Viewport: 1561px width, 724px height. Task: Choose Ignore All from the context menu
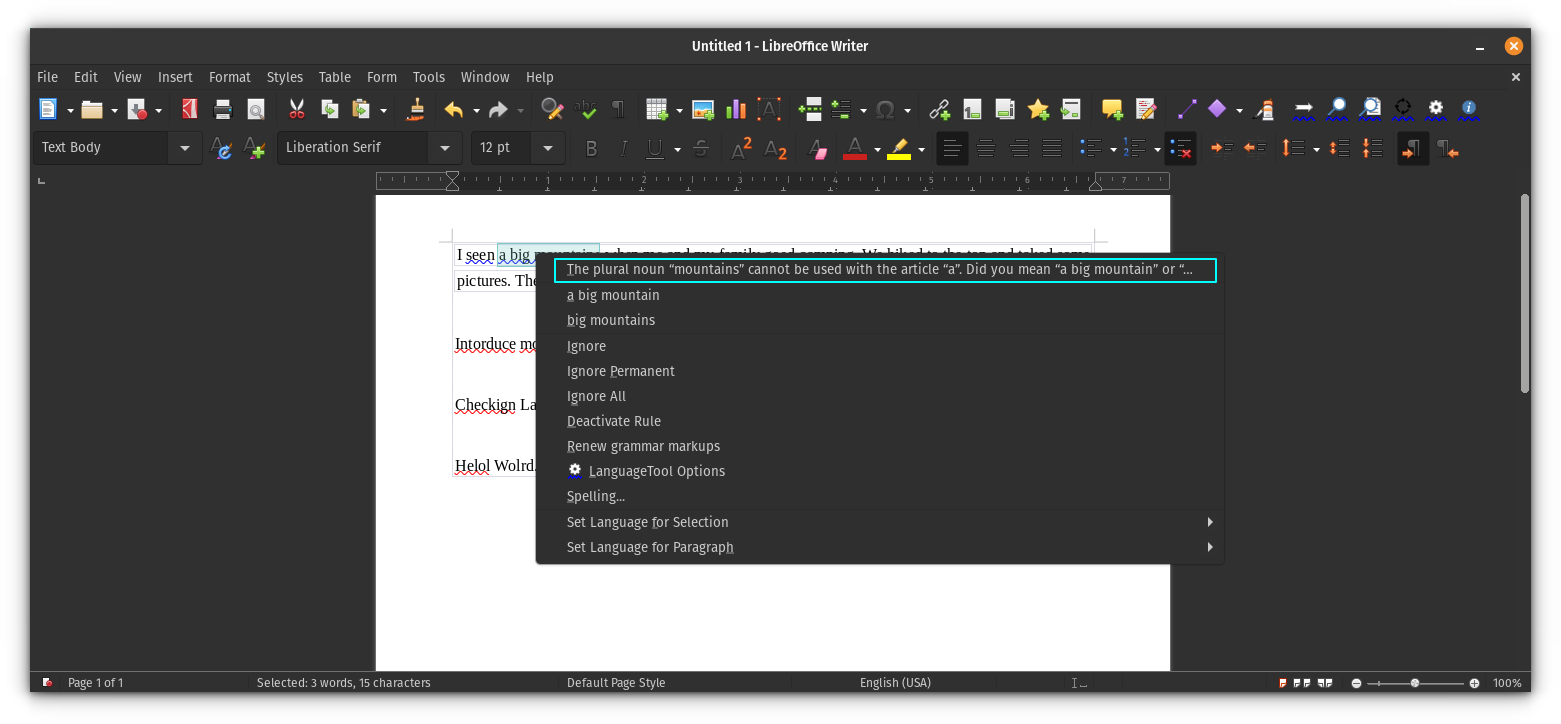[596, 396]
